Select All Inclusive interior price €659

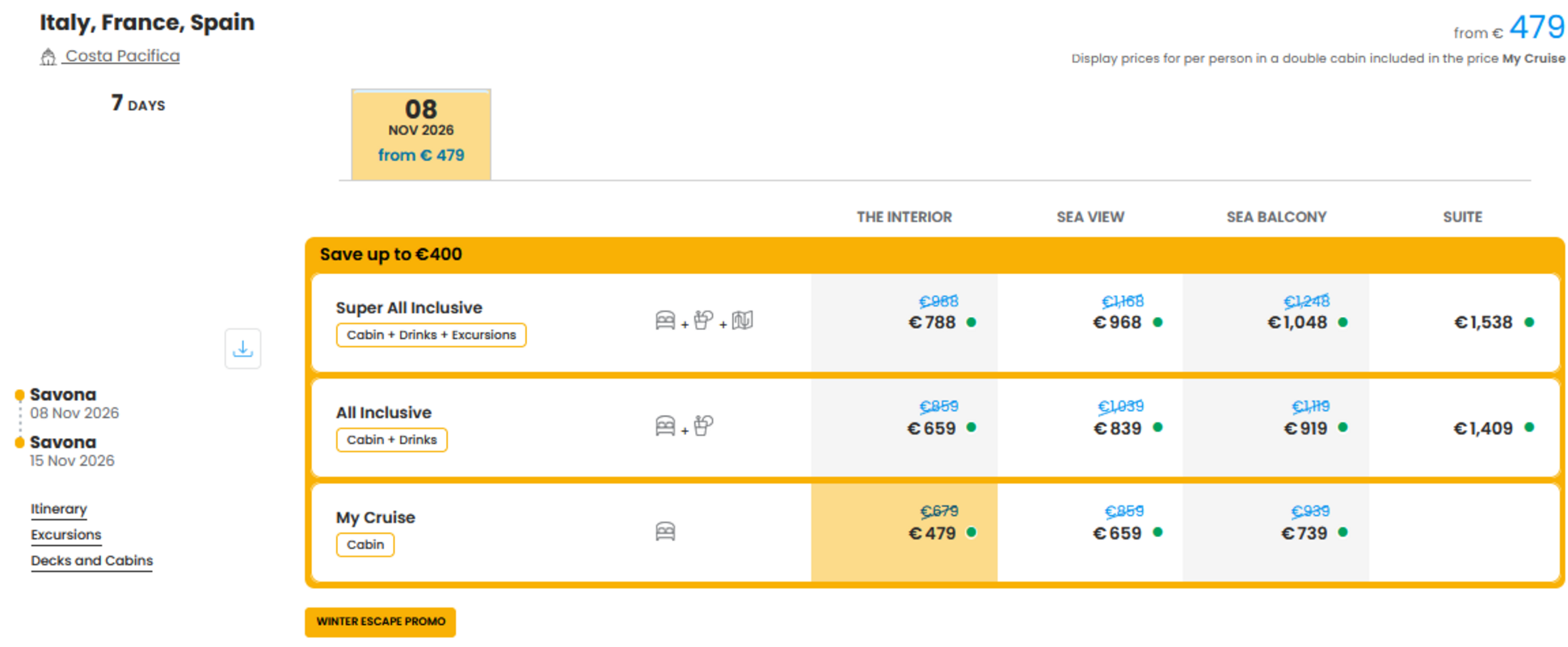pyautogui.click(x=933, y=428)
